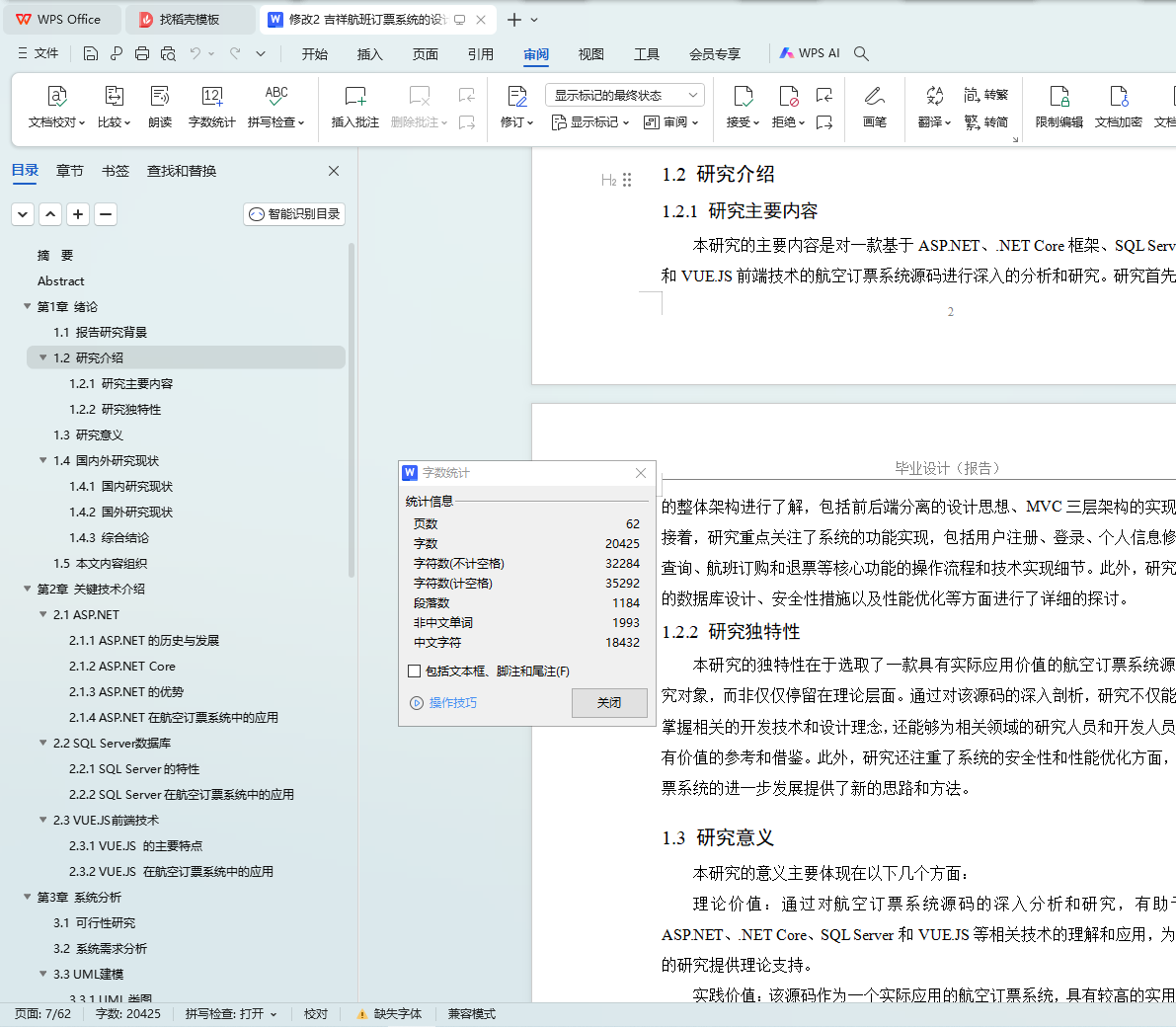
Task: Click the Redo arrow icon
Action: point(236,53)
